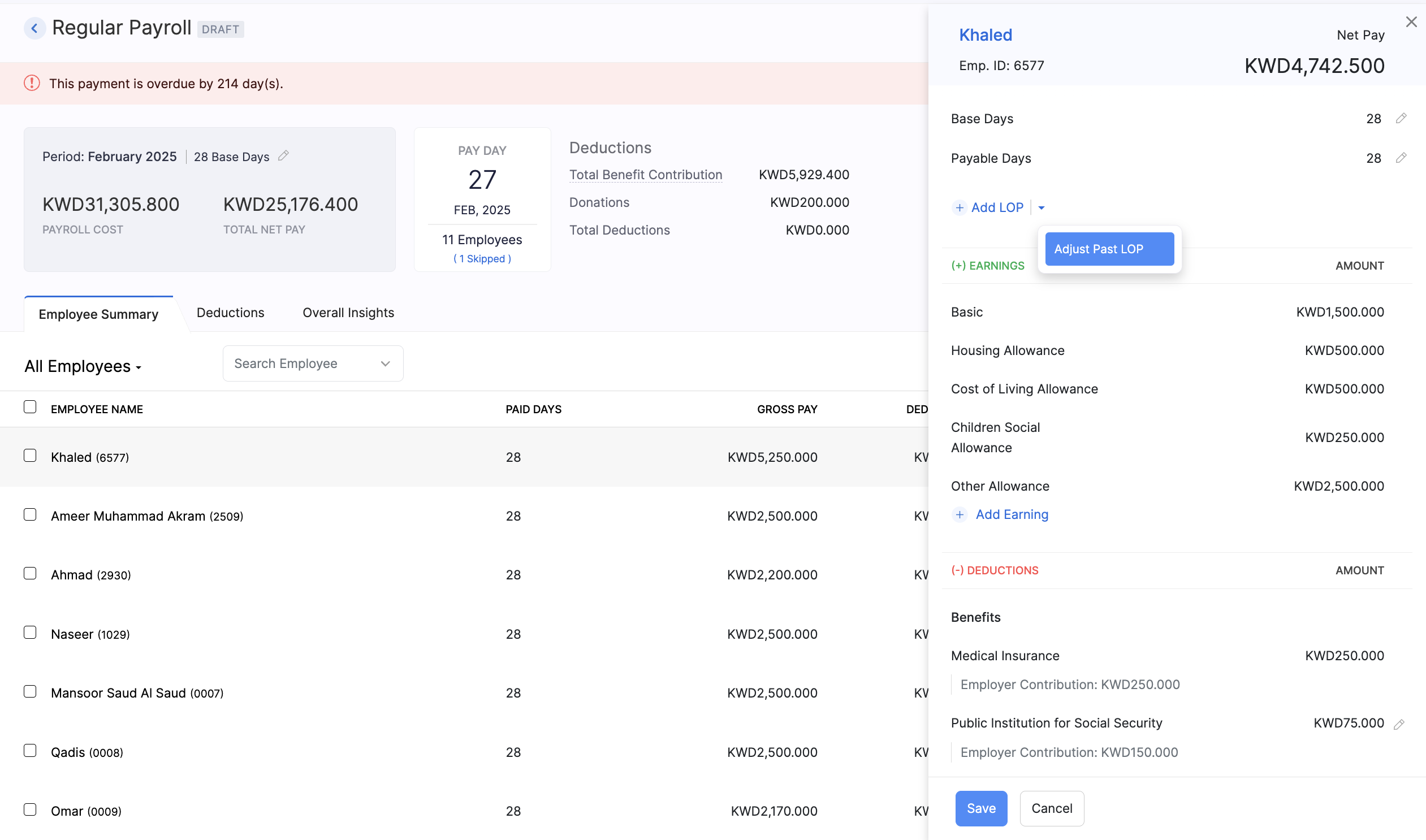
Task: Close the Khaled pay details panel
Action: pyautogui.click(x=1411, y=21)
